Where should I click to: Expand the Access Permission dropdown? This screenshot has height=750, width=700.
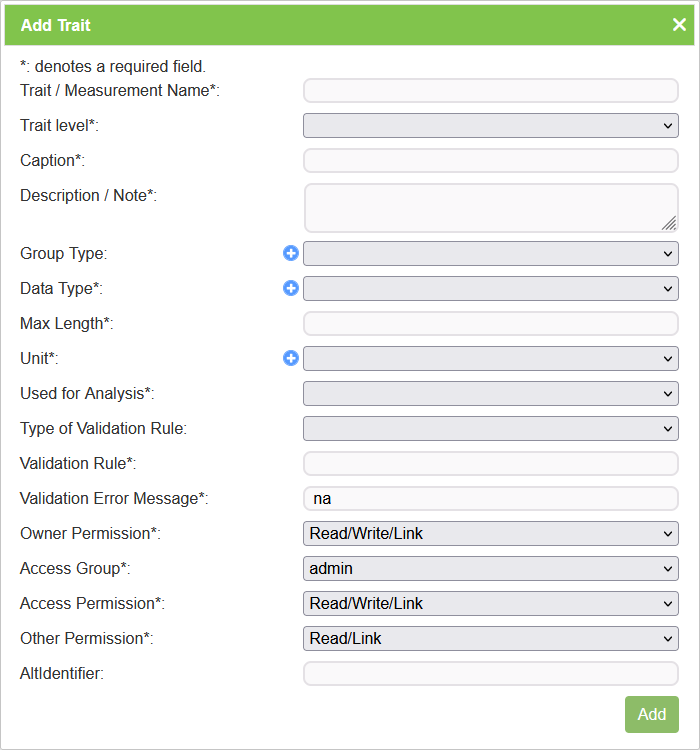click(x=490, y=604)
